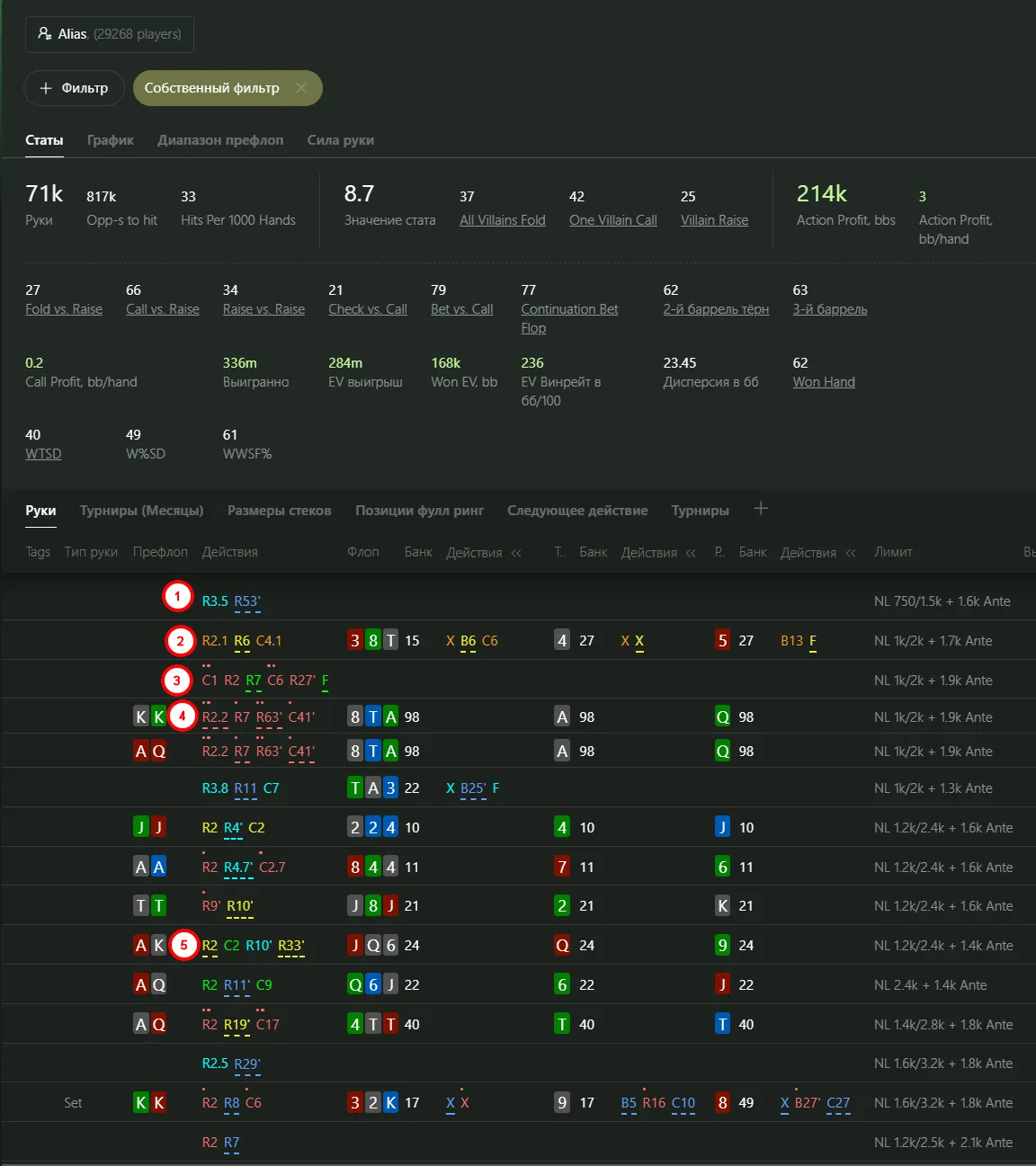1036x1166 pixels.
Task: Click the Alias players user icon
Action: [x=45, y=34]
